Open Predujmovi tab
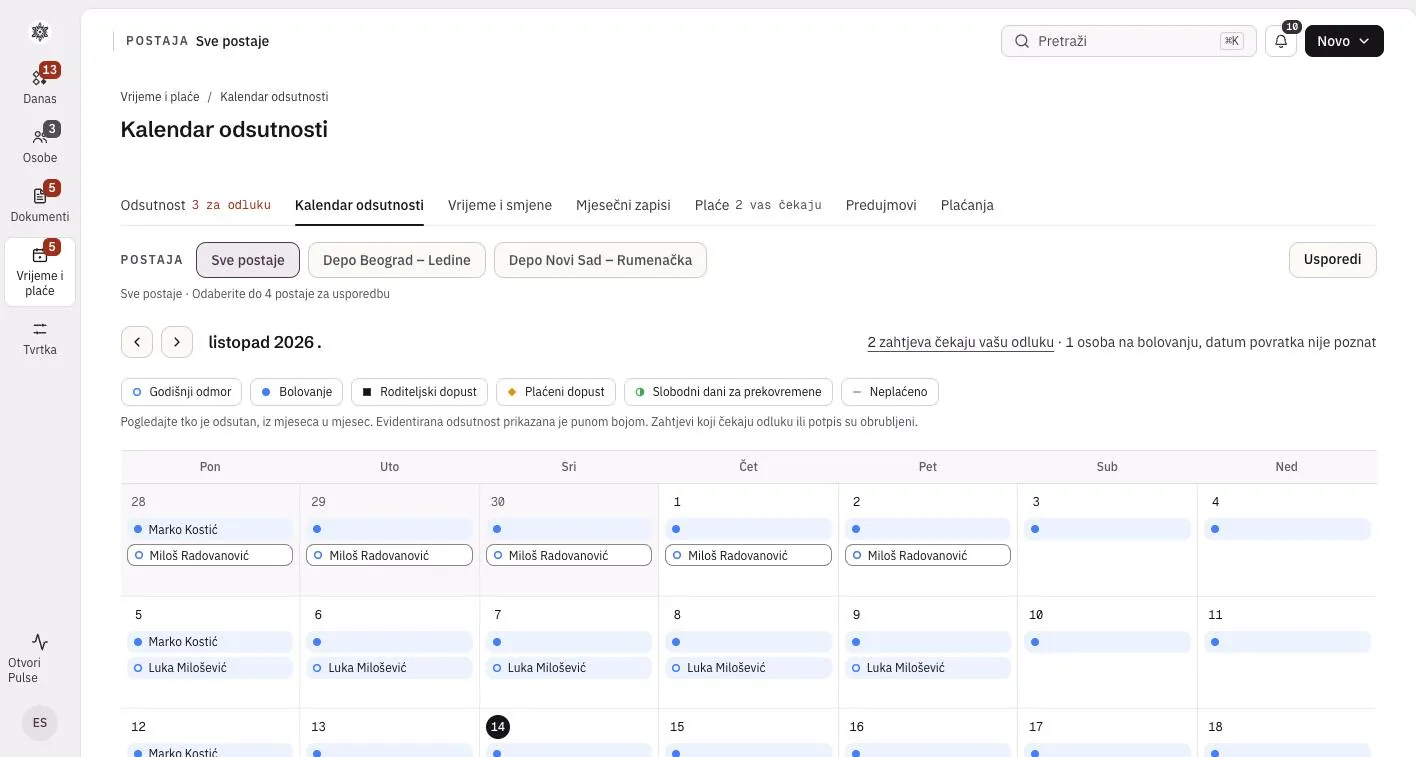1416x757 pixels. pos(881,205)
